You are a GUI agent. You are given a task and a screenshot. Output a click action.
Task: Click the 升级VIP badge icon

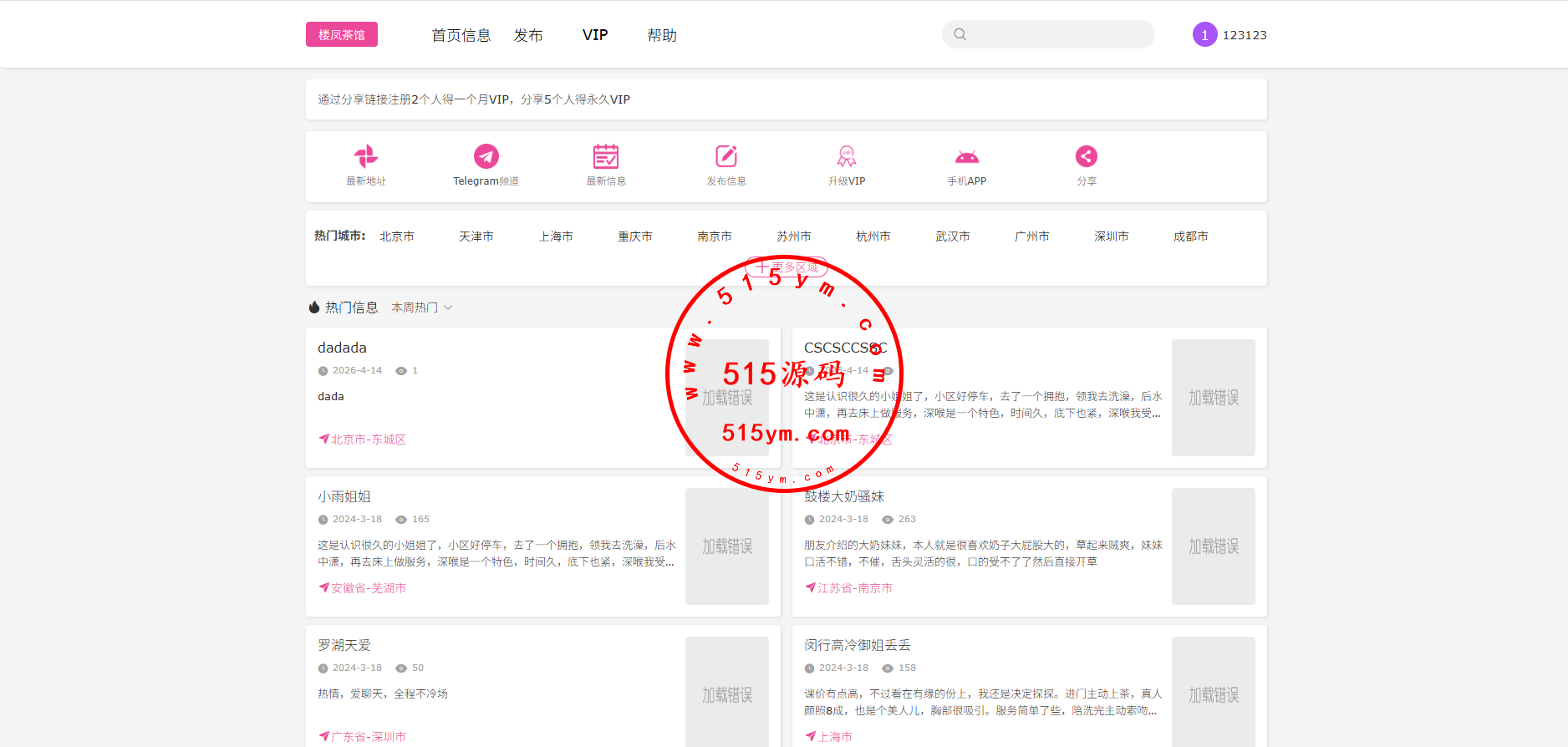(847, 156)
